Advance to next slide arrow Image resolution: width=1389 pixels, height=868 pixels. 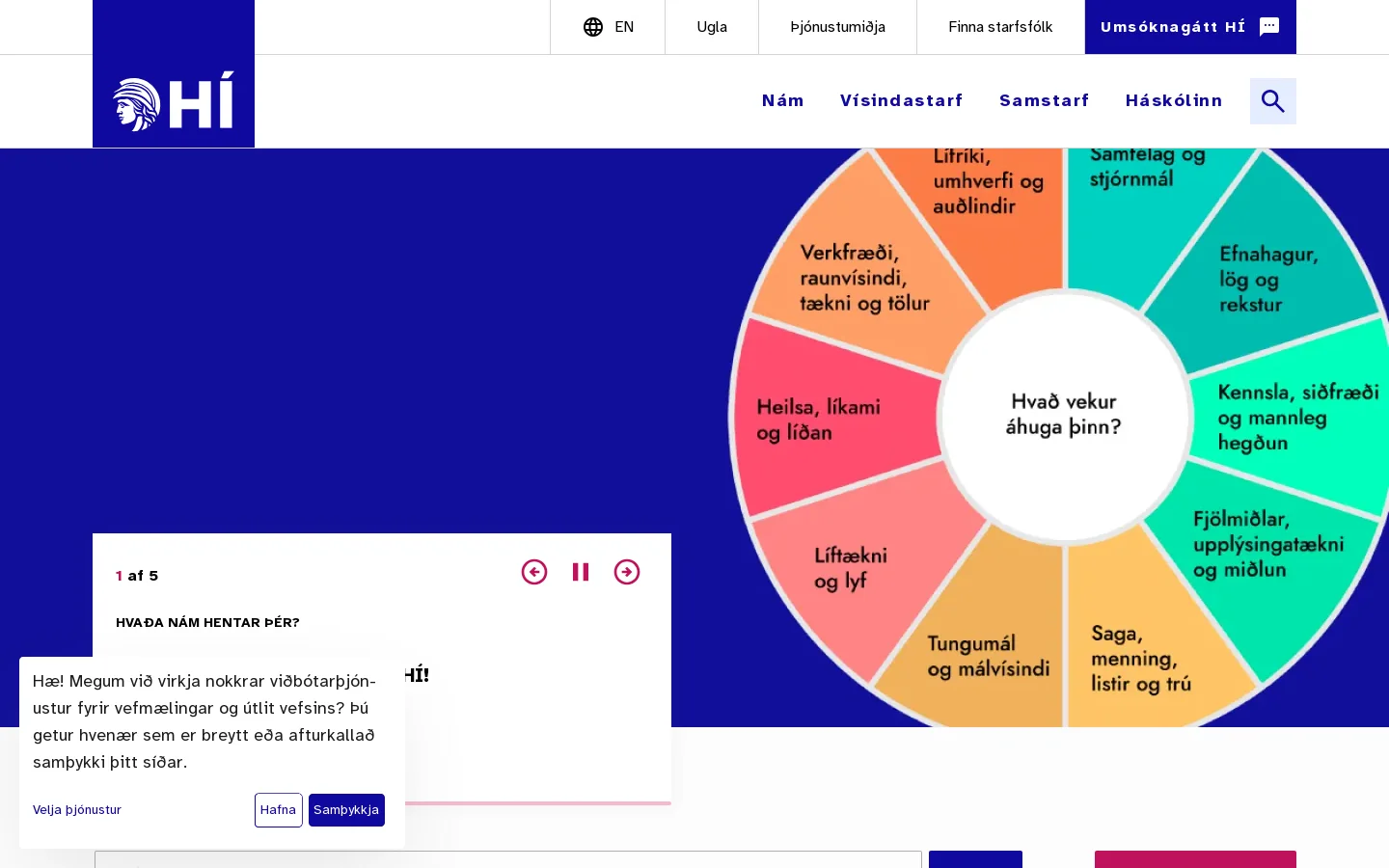pos(627,572)
